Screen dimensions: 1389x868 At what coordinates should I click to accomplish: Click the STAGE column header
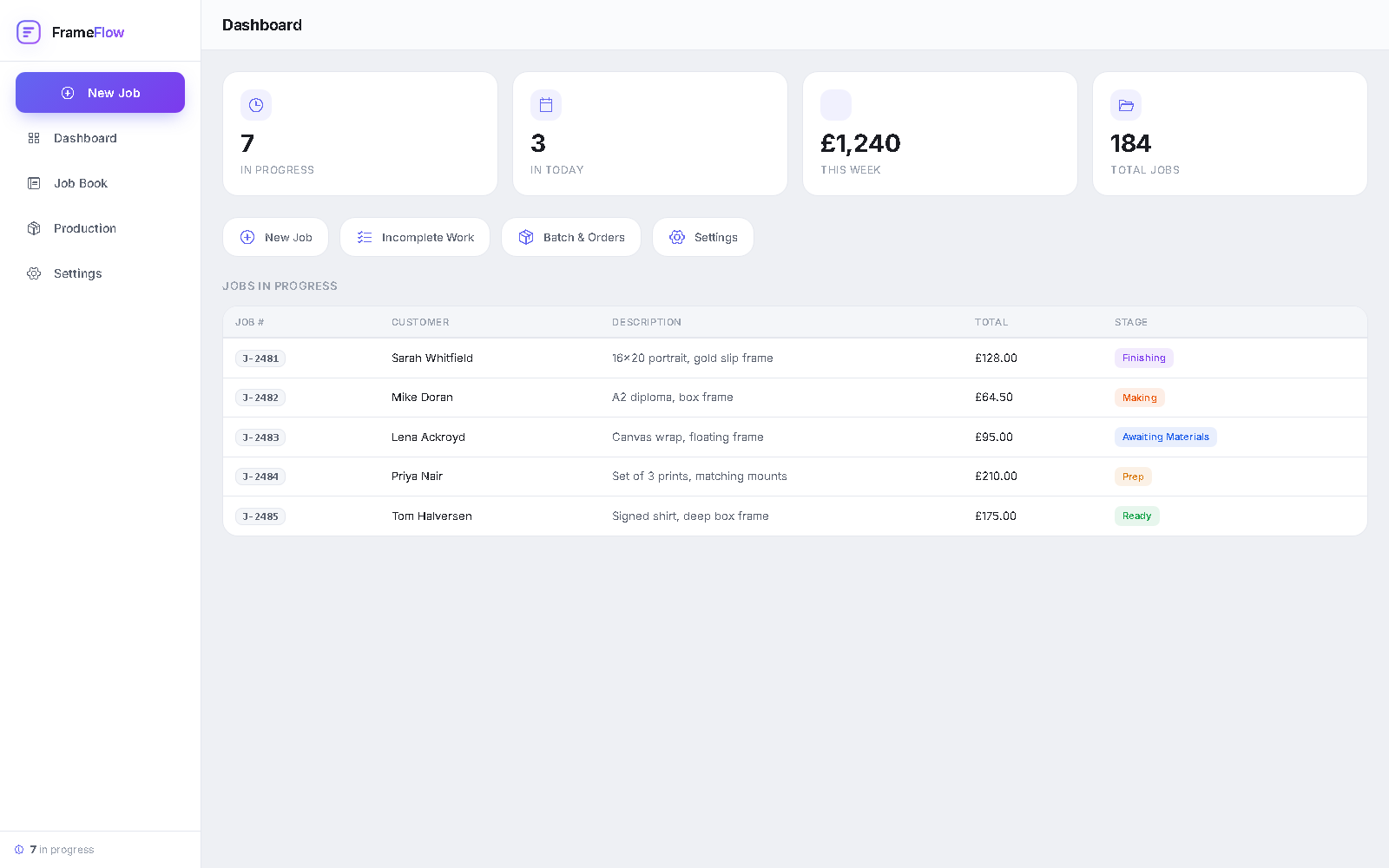tap(1131, 322)
